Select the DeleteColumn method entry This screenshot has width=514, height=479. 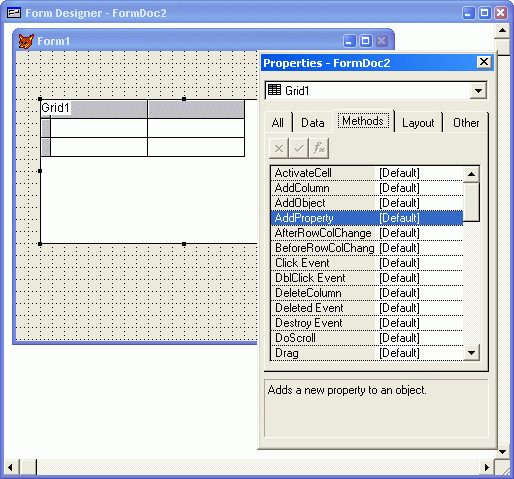coord(367,293)
